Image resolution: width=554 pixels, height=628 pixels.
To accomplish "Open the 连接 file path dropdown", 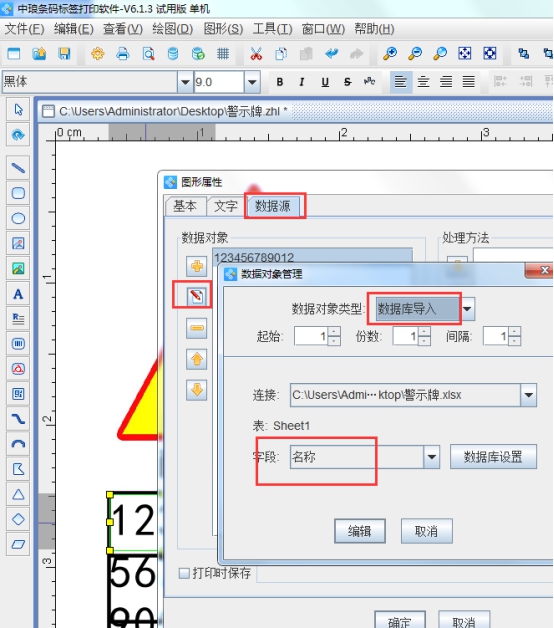I will click(528, 395).
